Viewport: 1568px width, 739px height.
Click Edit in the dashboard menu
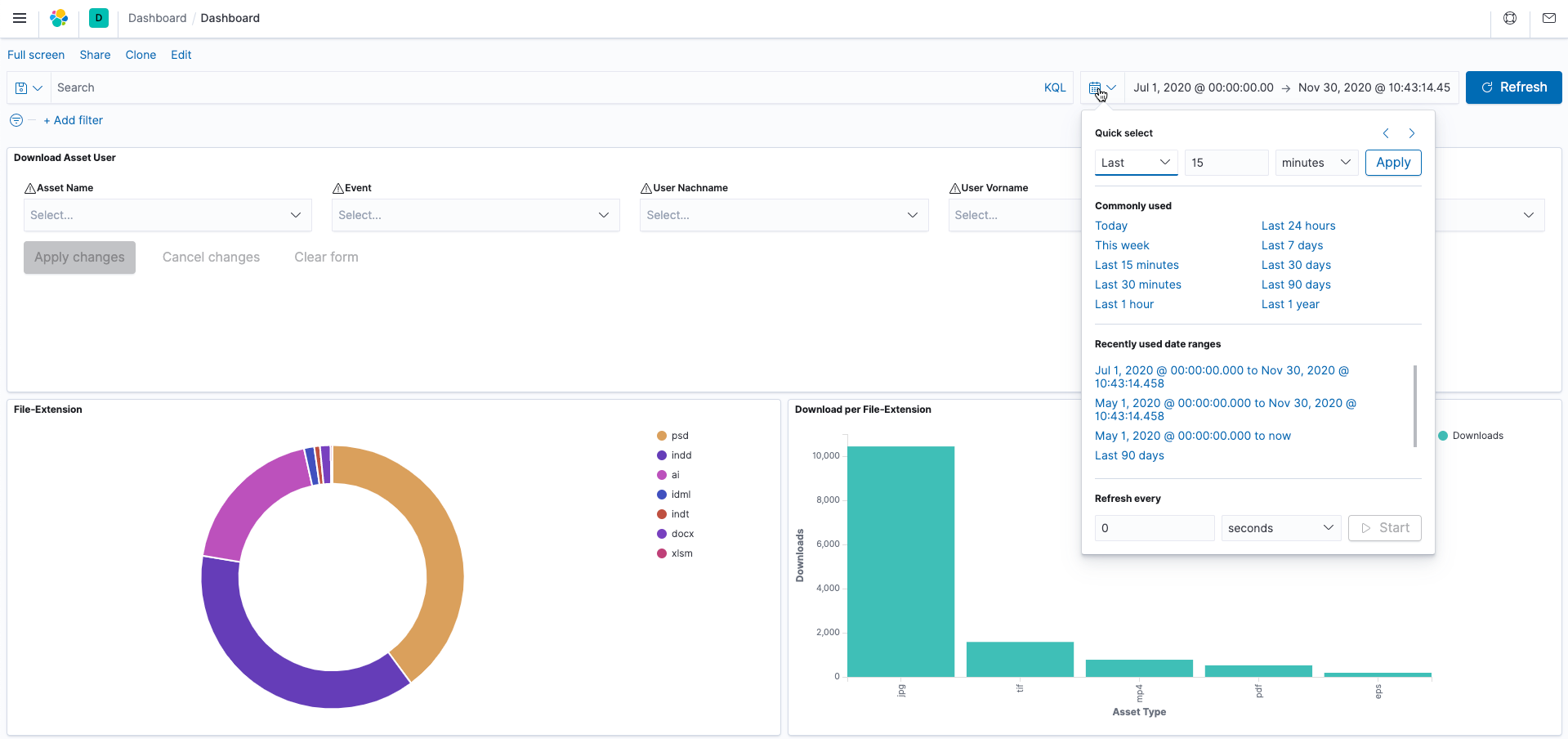click(181, 55)
